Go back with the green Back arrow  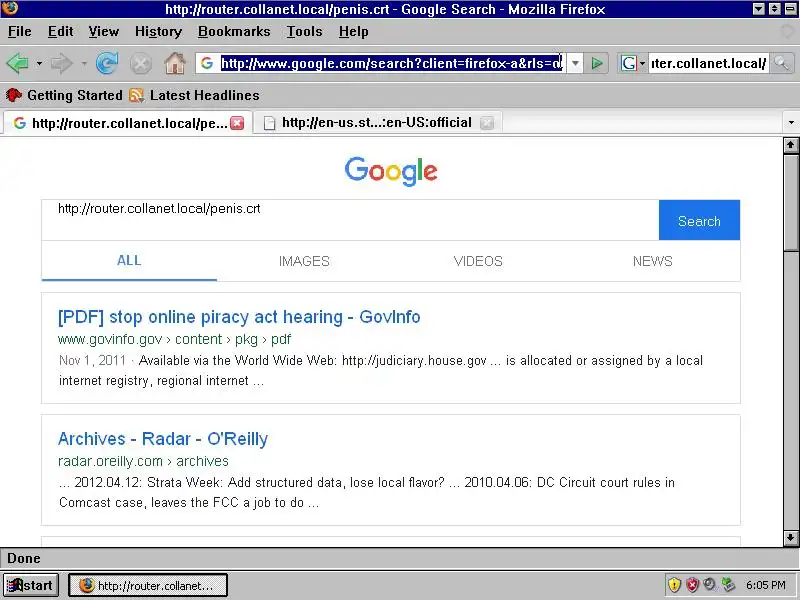pyautogui.click(x=18, y=64)
